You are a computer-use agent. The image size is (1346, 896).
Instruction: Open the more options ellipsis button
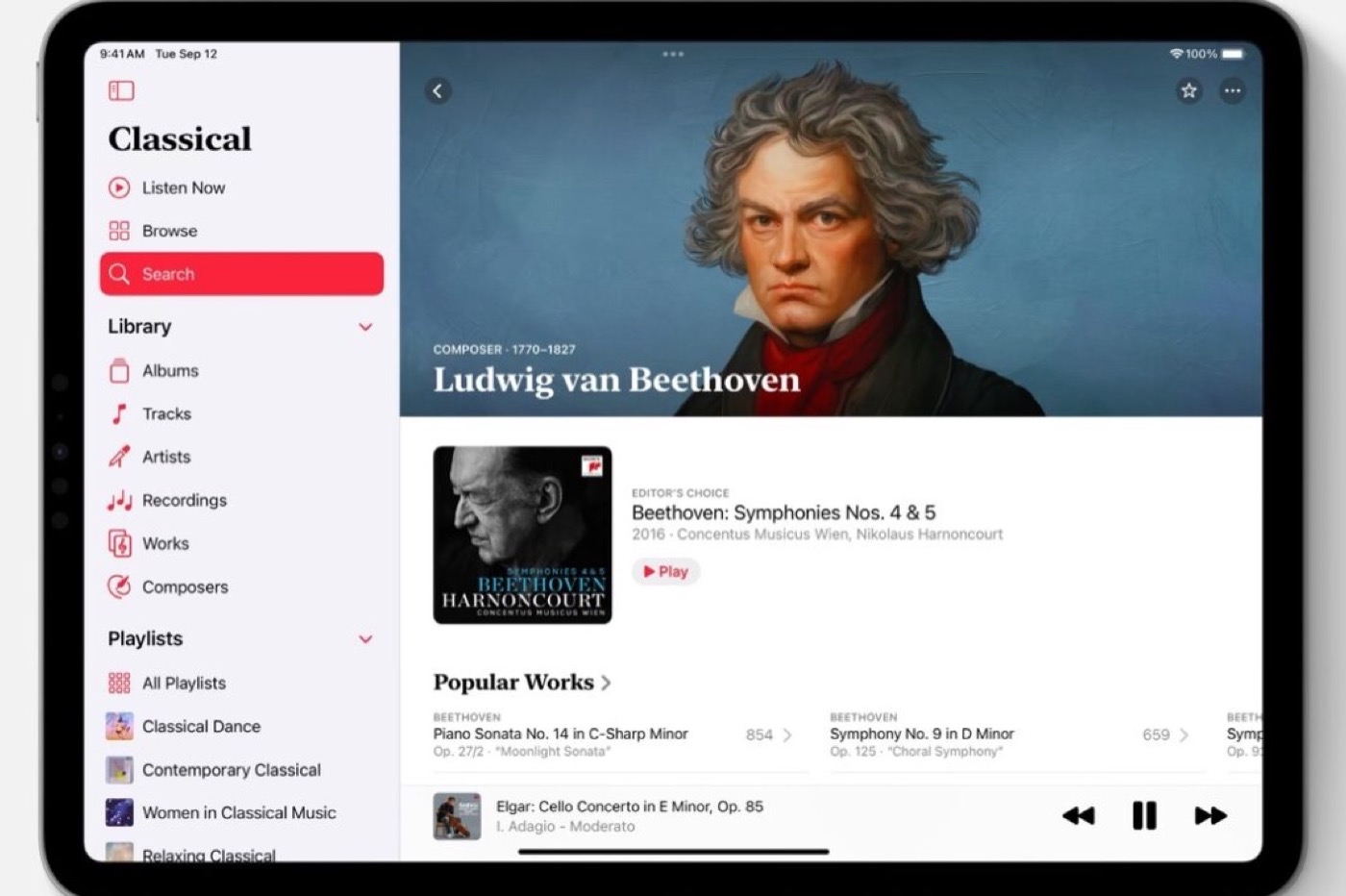pyautogui.click(x=1233, y=91)
